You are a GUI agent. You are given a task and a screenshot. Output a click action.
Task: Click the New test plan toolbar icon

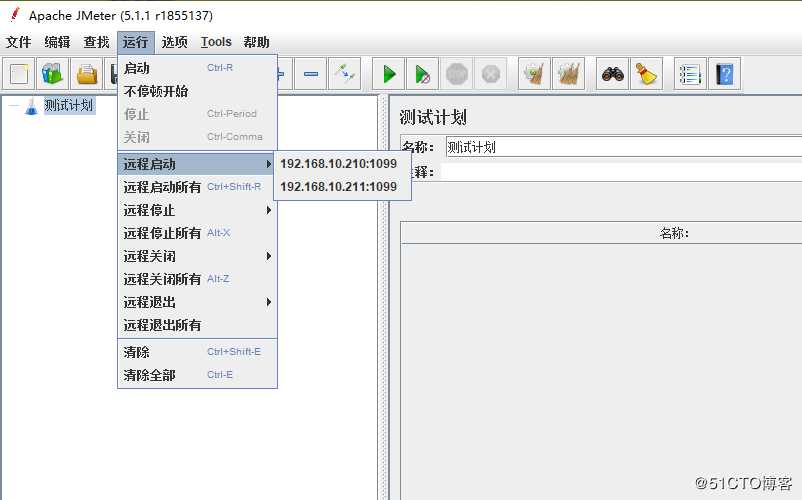[19, 74]
